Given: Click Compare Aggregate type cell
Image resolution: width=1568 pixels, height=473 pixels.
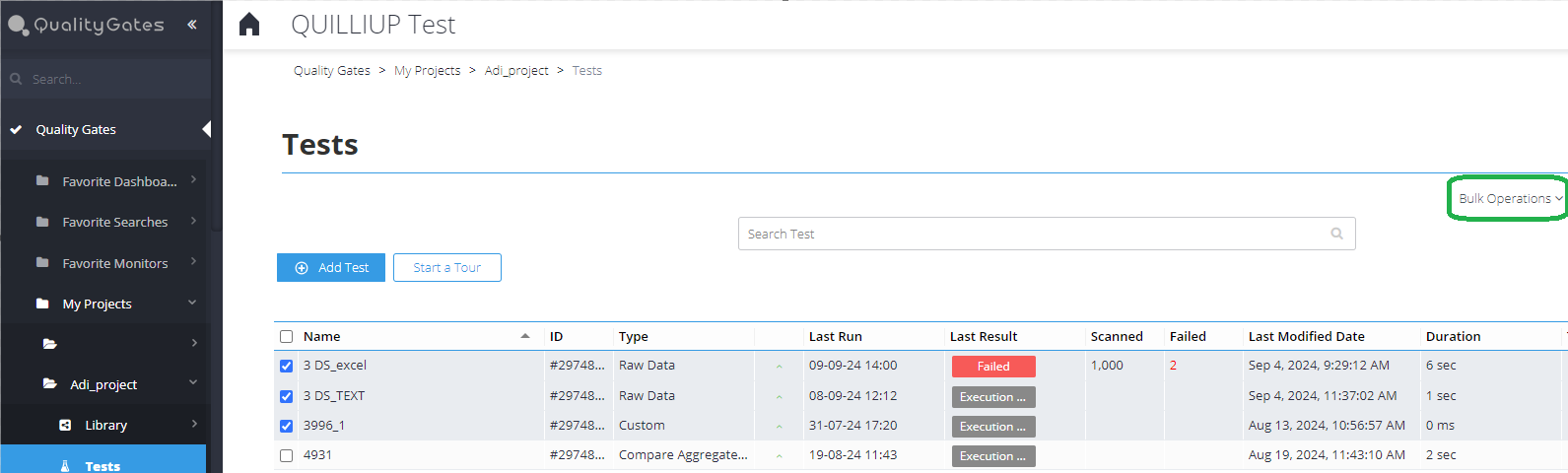Looking at the screenshot, I should 683,454.
